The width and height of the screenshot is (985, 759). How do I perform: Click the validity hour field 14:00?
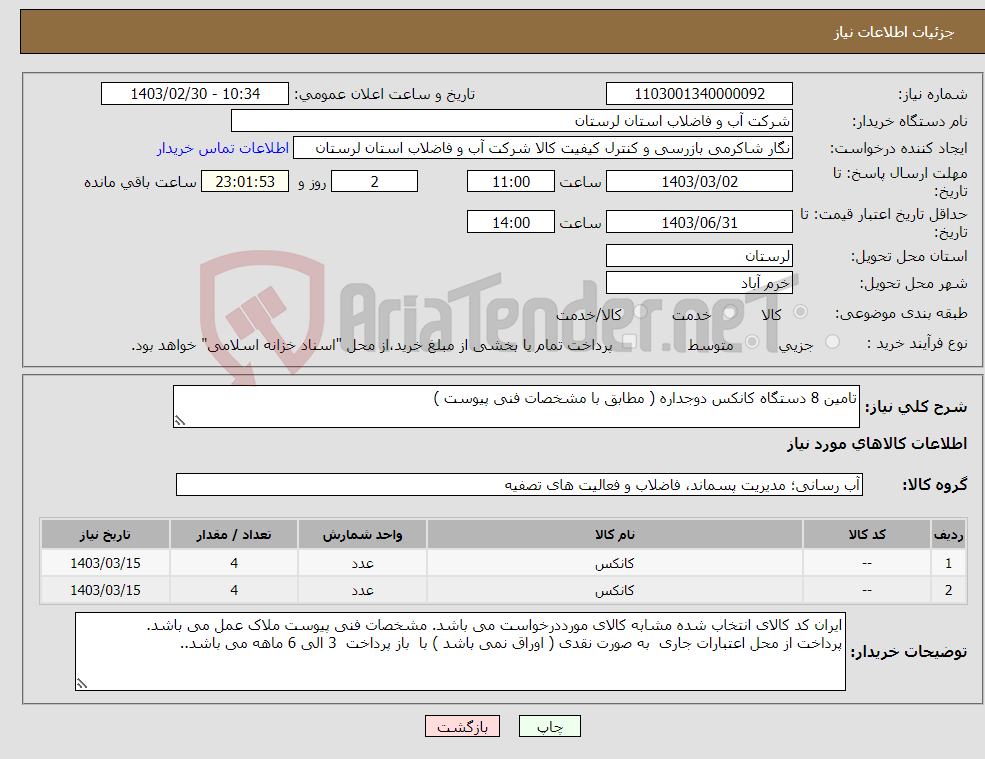click(x=511, y=222)
